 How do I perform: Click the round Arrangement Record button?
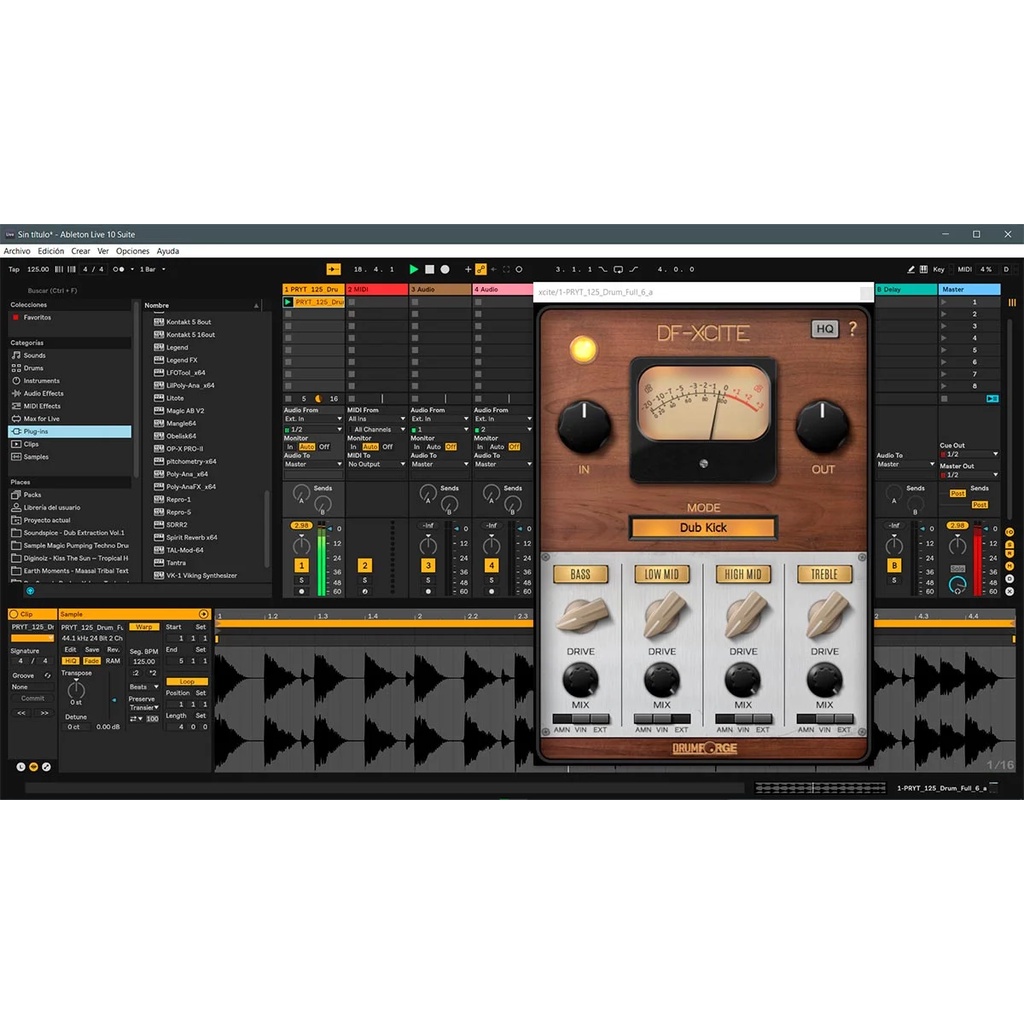[445, 269]
